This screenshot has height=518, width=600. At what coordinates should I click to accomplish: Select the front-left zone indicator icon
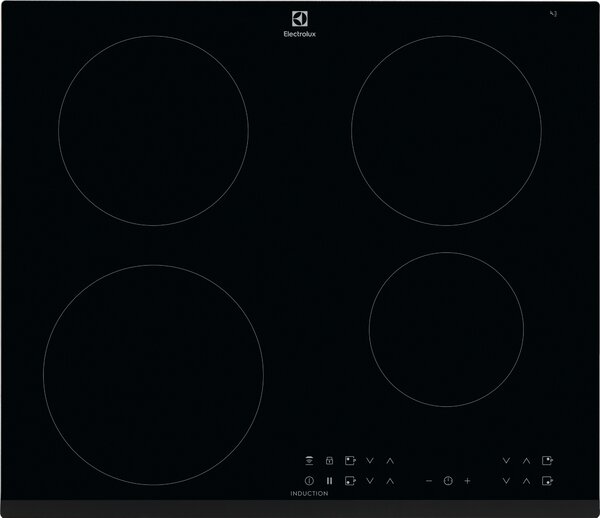pos(350,481)
